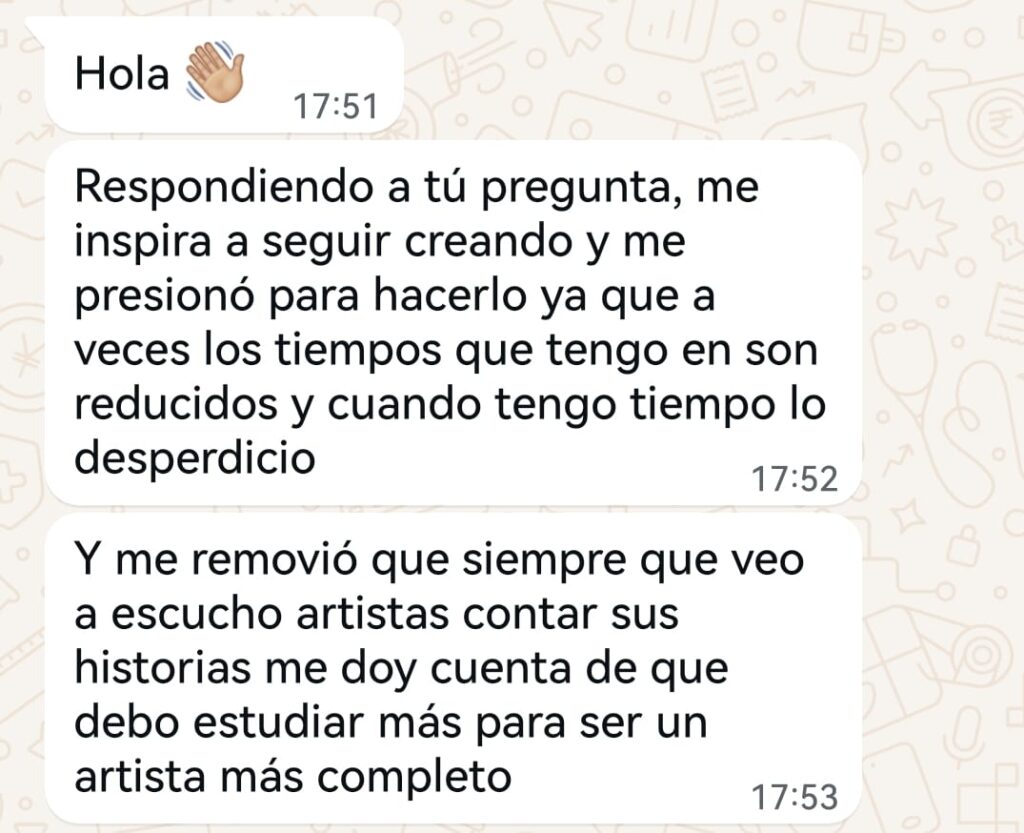Select the 'Hola' message bubble

224,75
